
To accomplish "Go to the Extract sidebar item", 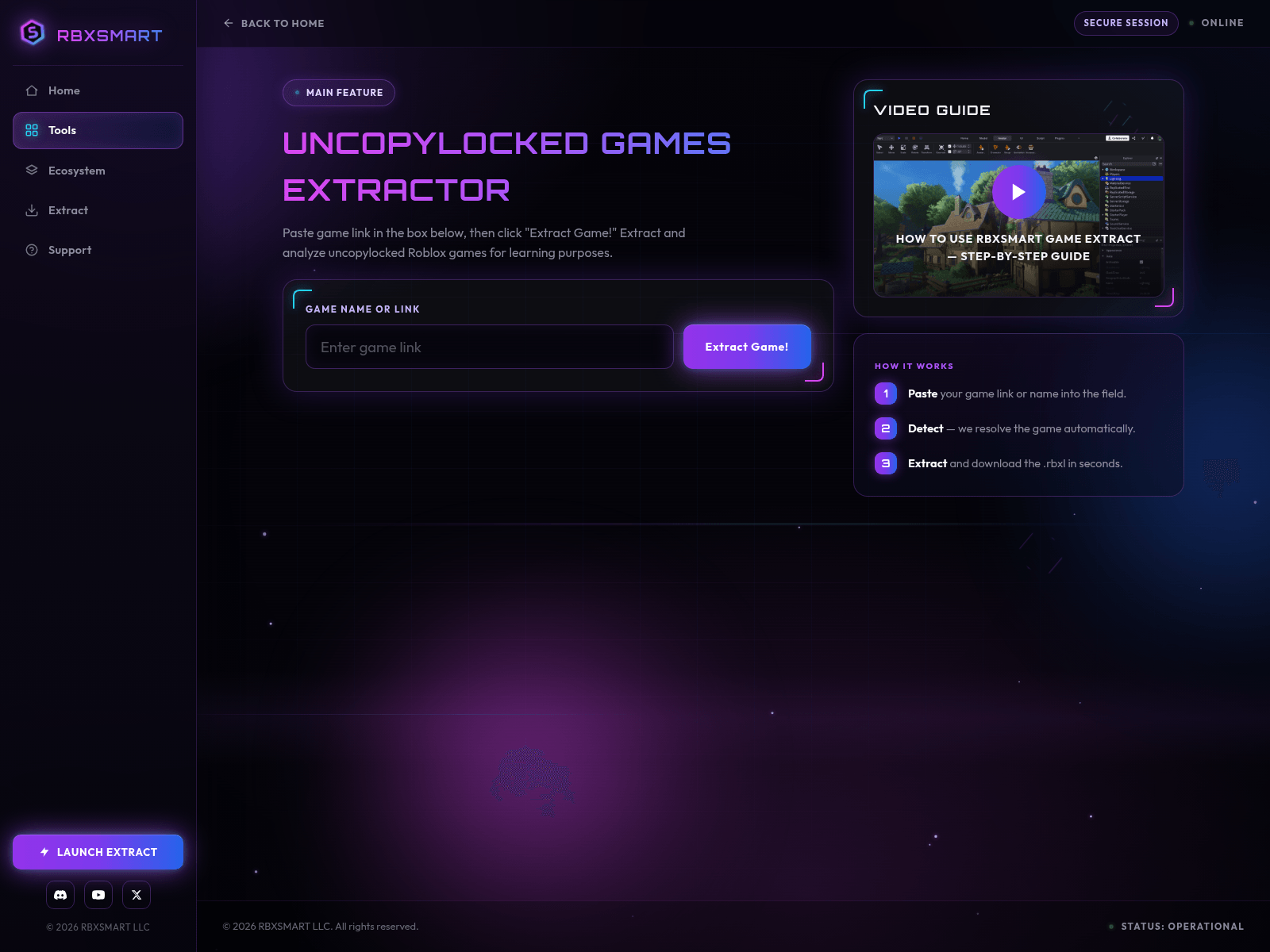I will (98, 210).
